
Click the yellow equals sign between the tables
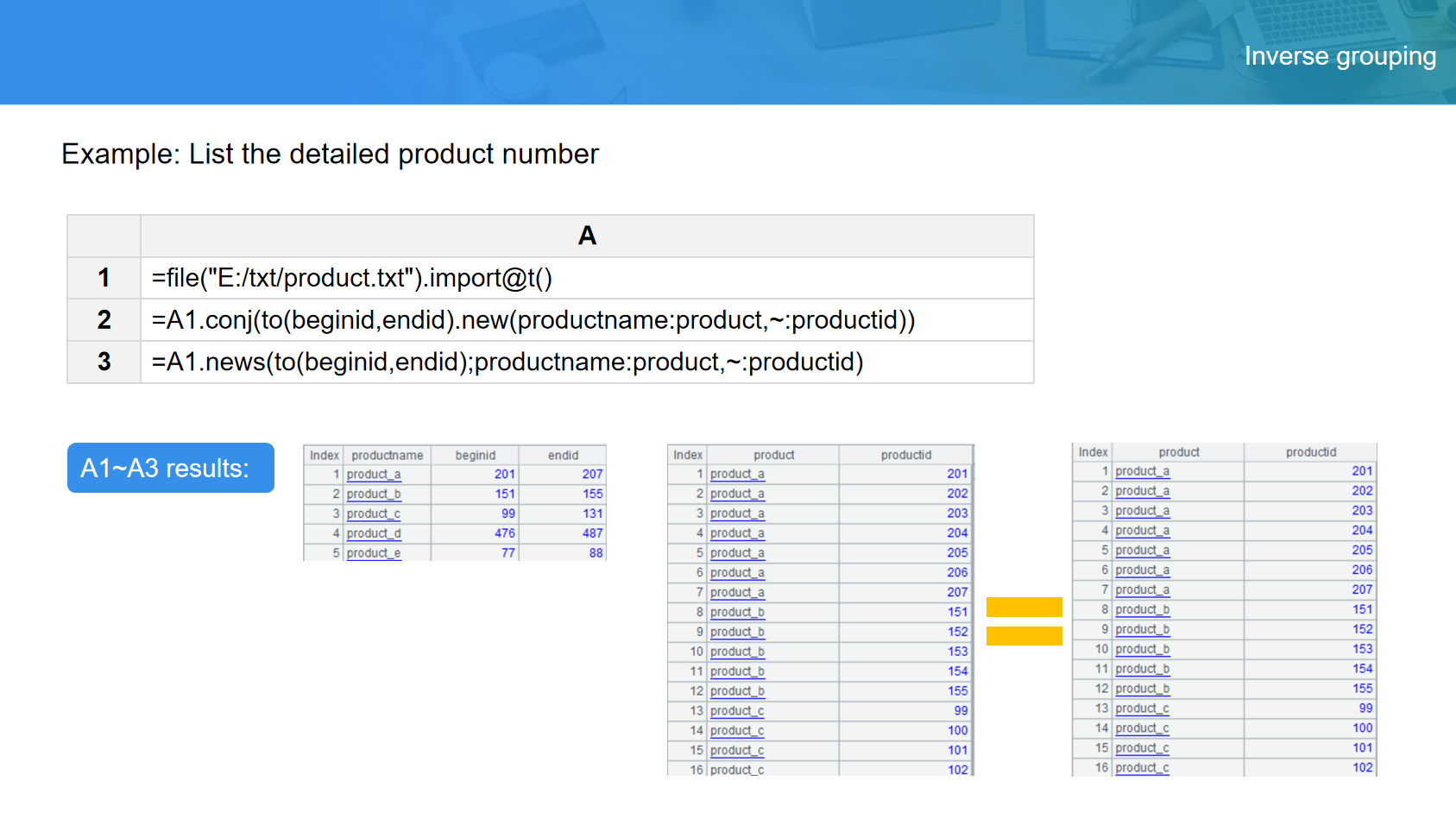click(1024, 621)
